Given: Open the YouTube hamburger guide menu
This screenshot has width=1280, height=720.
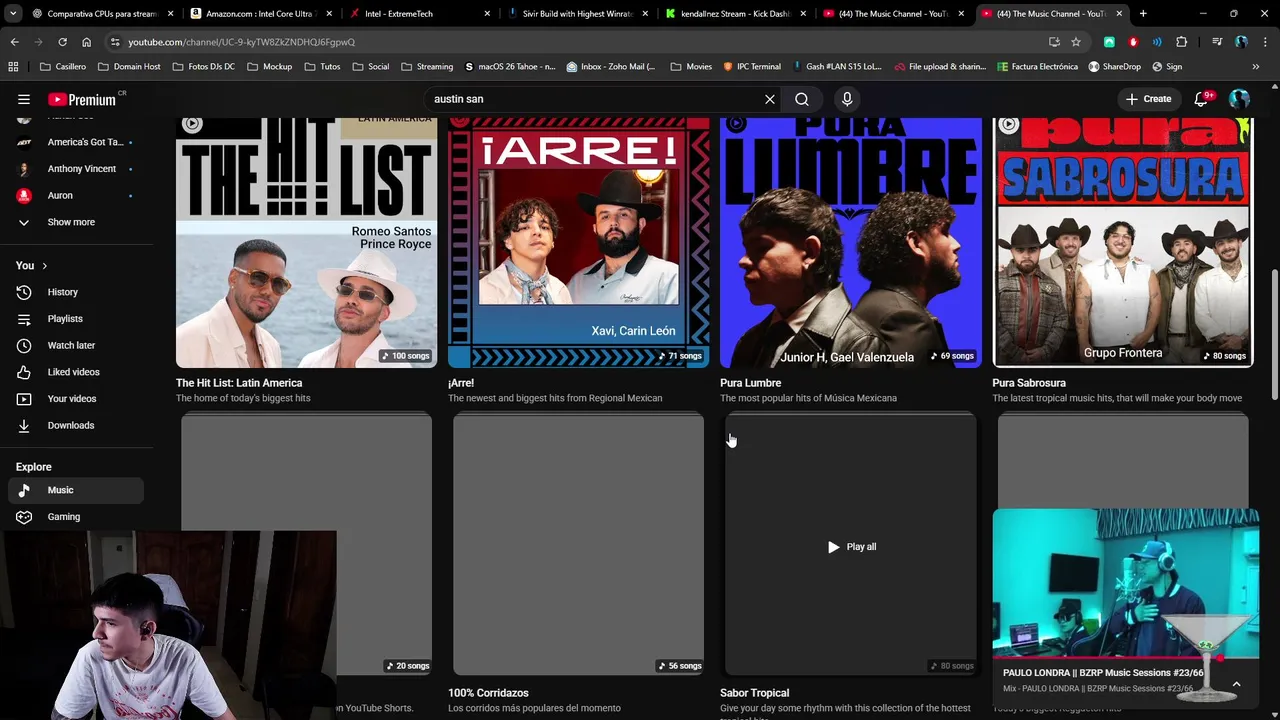Looking at the screenshot, I should 24,99.
